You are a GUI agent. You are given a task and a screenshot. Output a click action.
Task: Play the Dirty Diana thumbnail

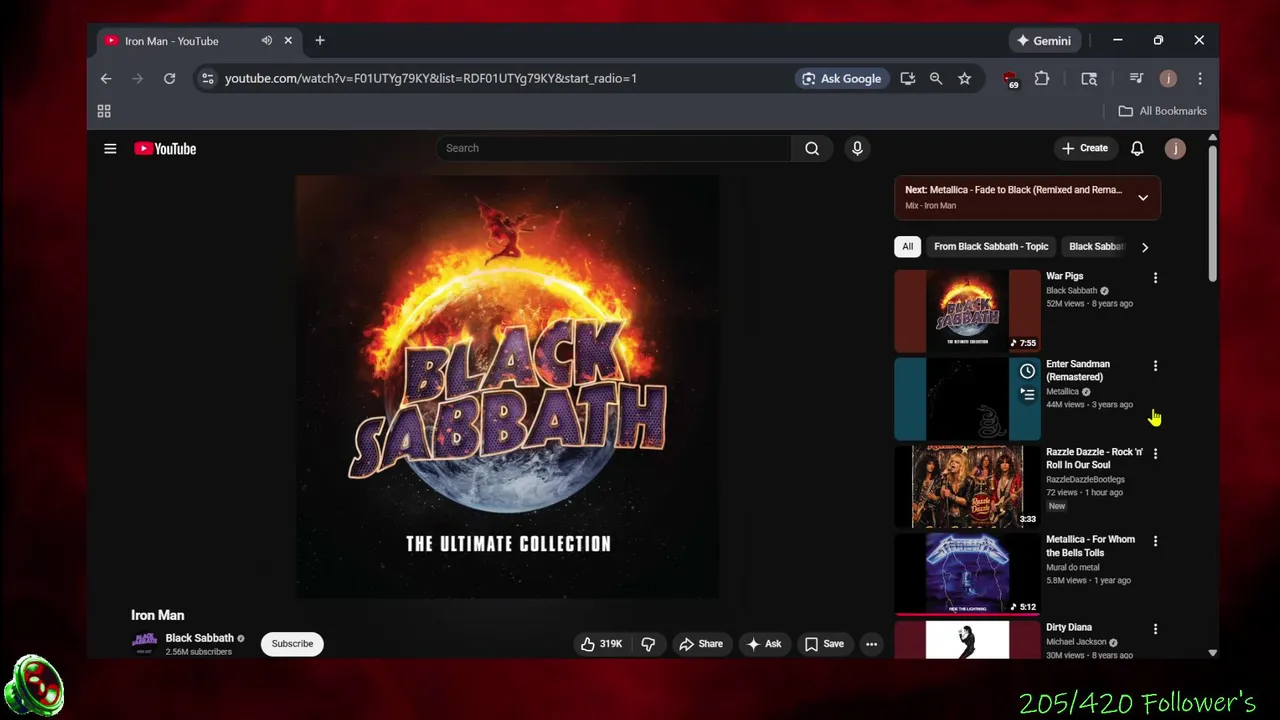[967, 640]
